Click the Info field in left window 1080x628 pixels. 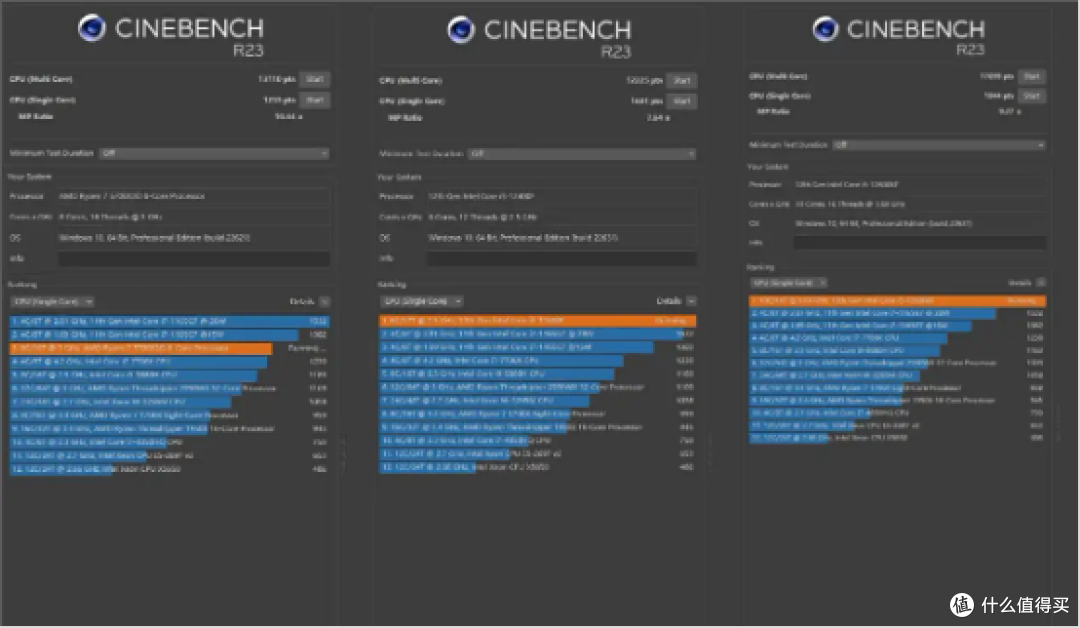click(194, 259)
